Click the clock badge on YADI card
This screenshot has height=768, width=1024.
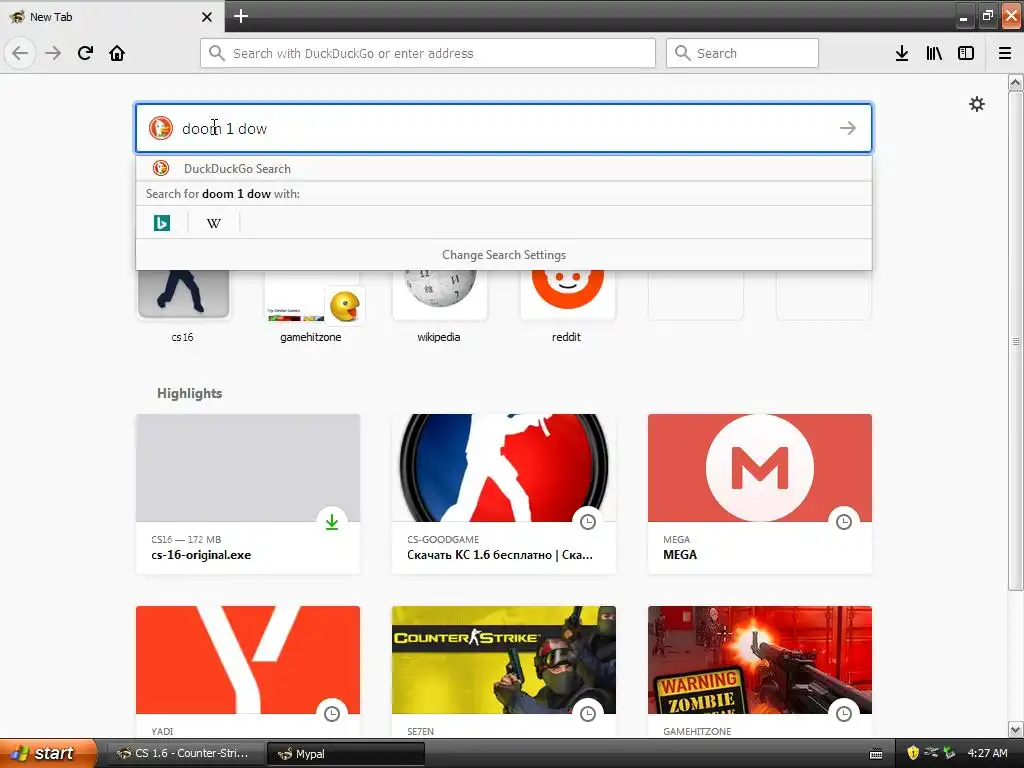click(x=332, y=714)
